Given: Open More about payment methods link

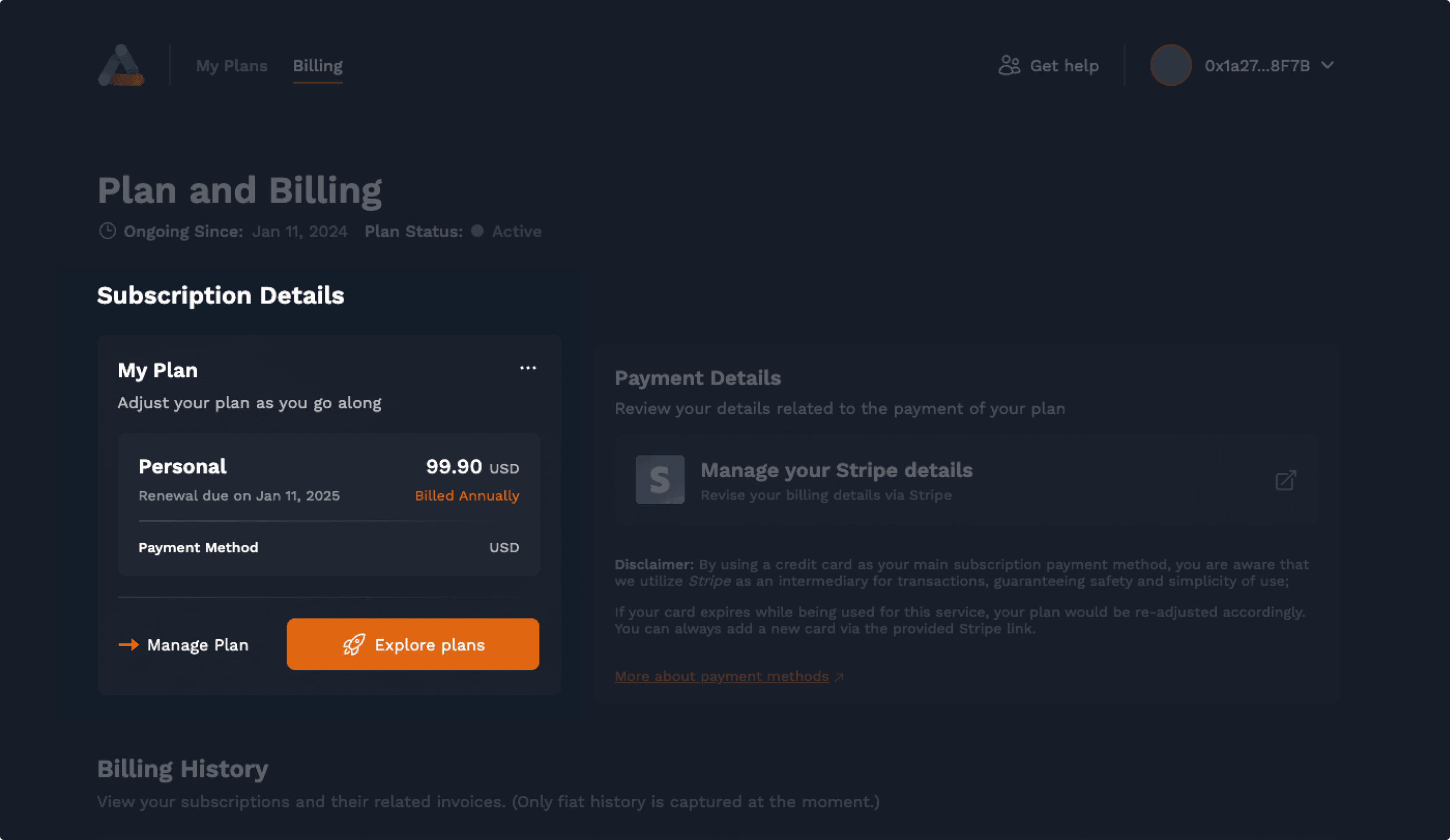Looking at the screenshot, I should click(722, 677).
